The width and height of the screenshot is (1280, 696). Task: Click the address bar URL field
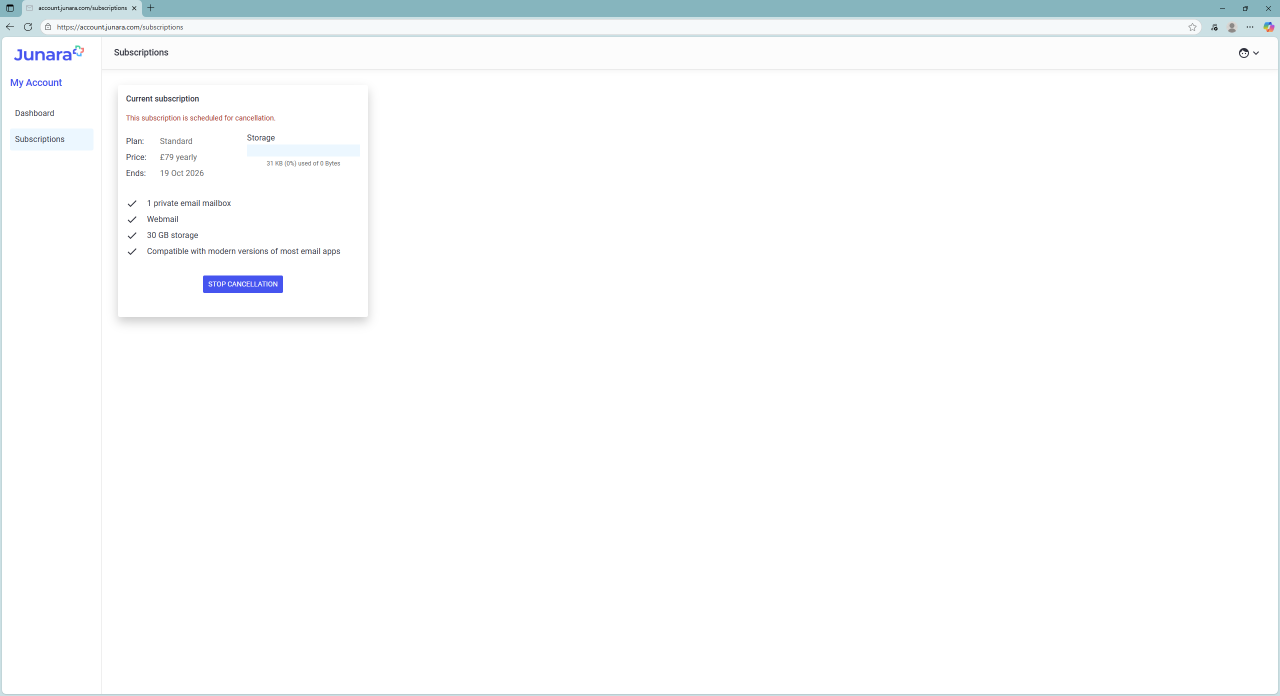click(620, 27)
